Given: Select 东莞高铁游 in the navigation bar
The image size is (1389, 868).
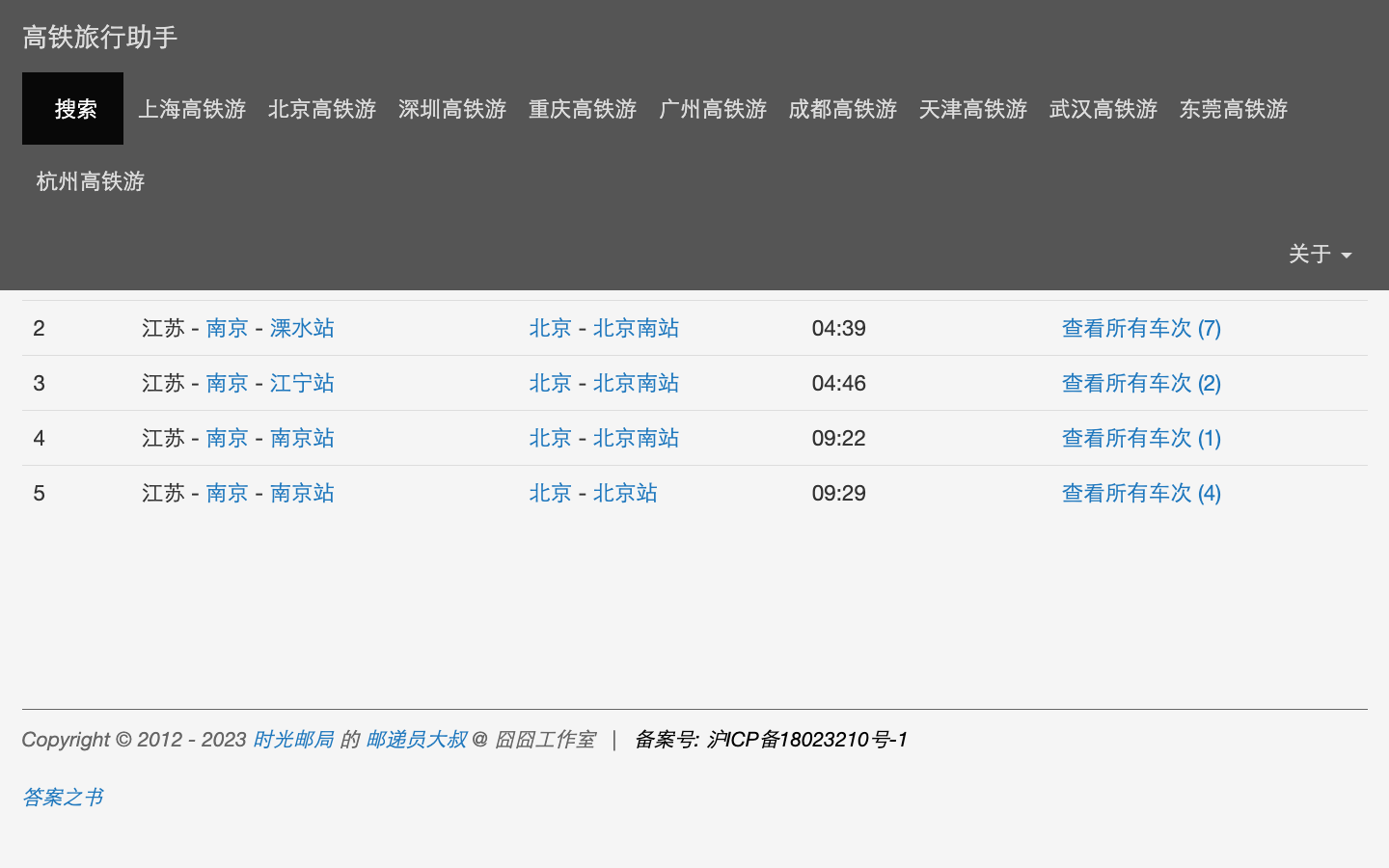Looking at the screenshot, I should (x=1234, y=109).
